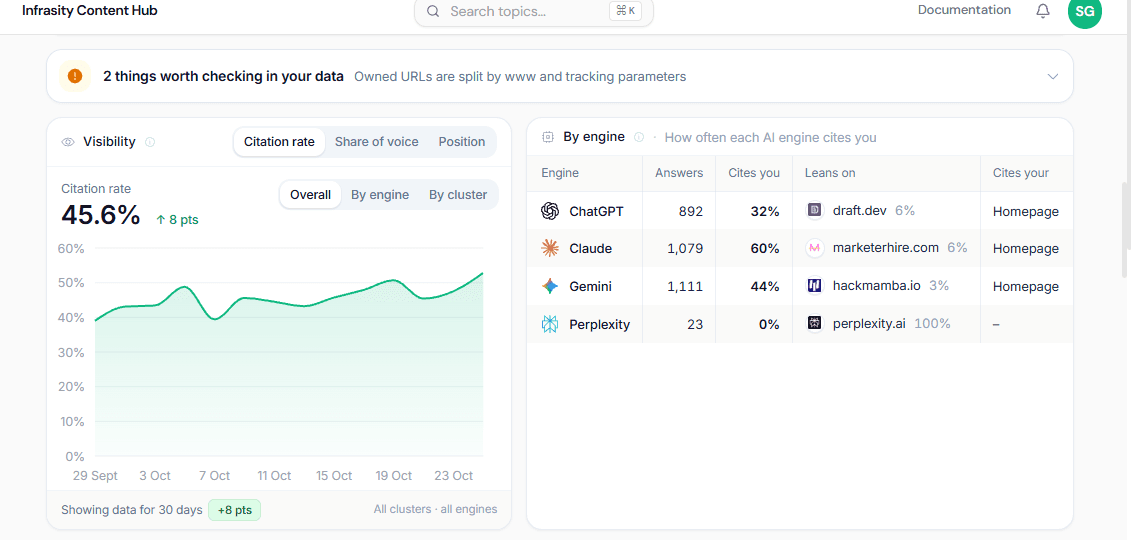Click the Leans on column header
Screen dimensions: 1131x540
tap(830, 173)
